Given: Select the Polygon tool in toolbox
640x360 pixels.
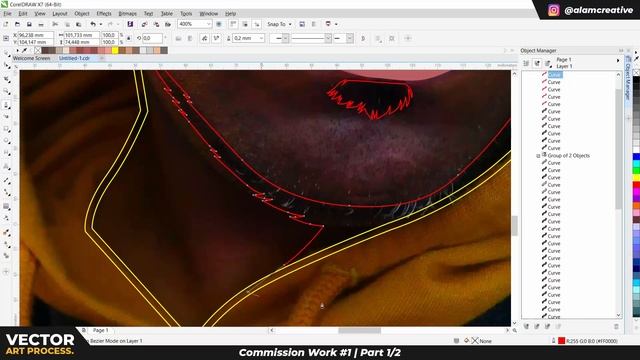Looking at the screenshot, I should coord(7,153).
